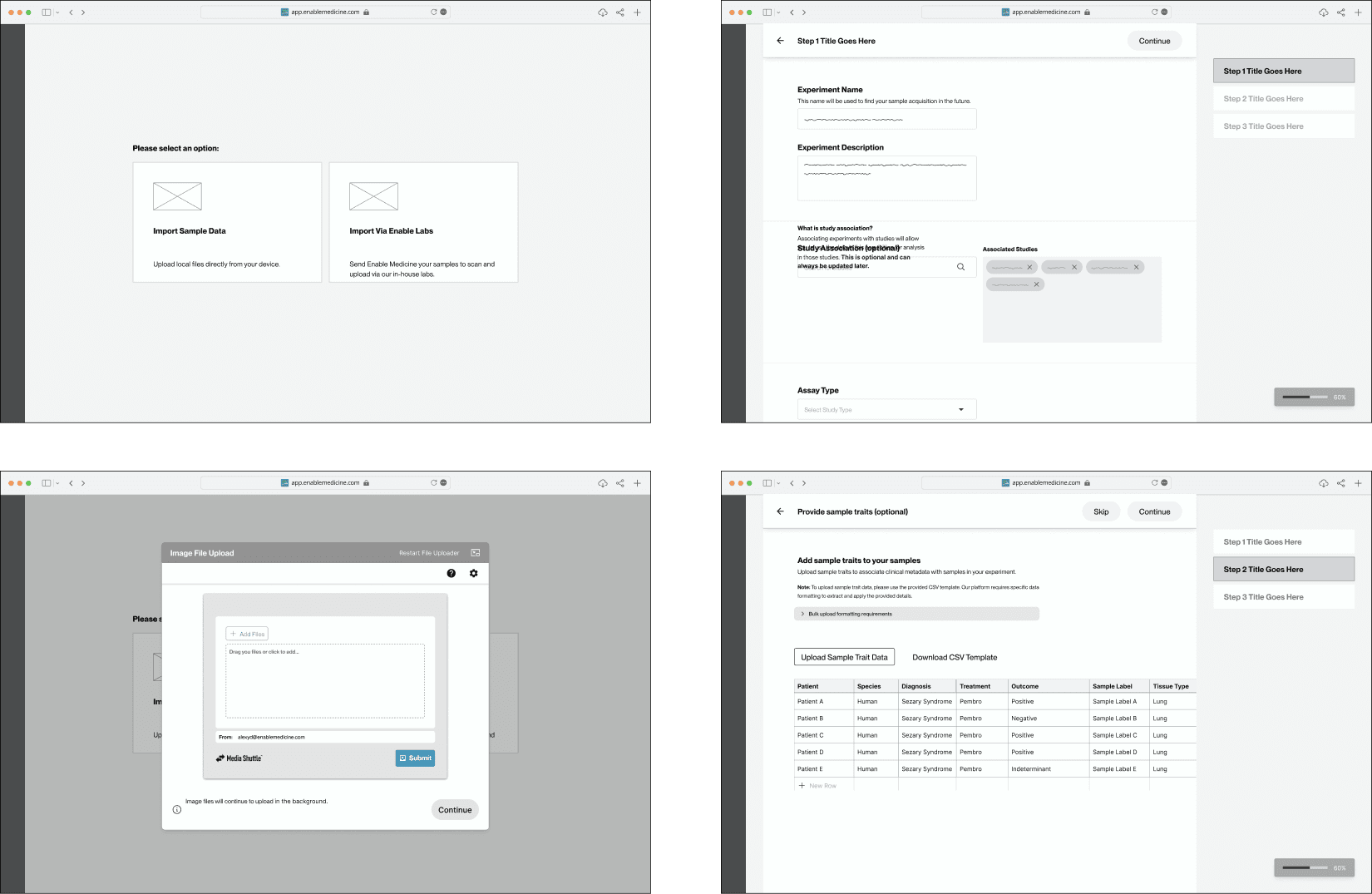The image size is (1372, 894).
Task: Select the Import Via Enable Labs card
Action: pos(423,222)
